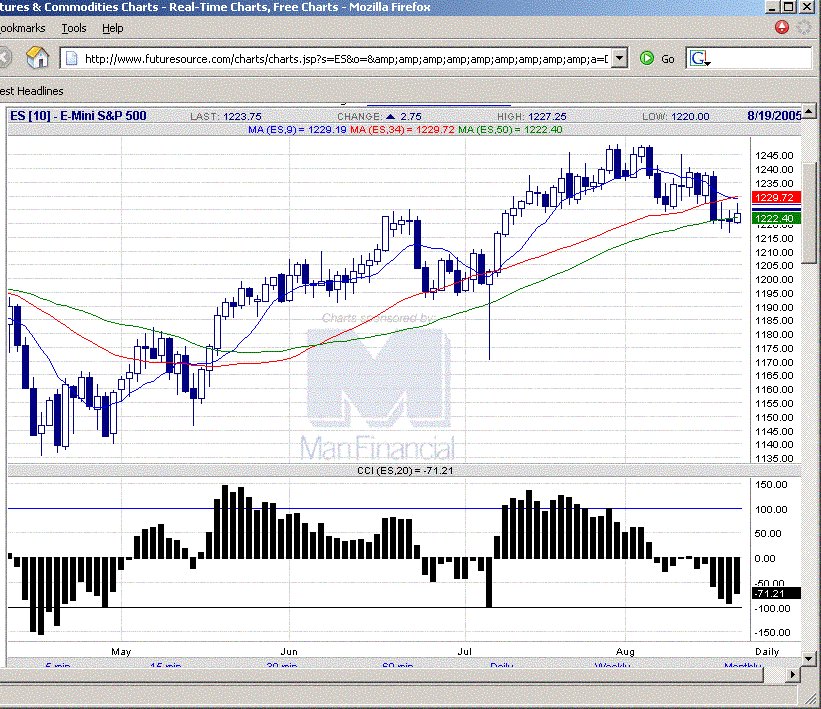
Task: Click the Jul label on the time axis
Action: pyautogui.click(x=464, y=651)
